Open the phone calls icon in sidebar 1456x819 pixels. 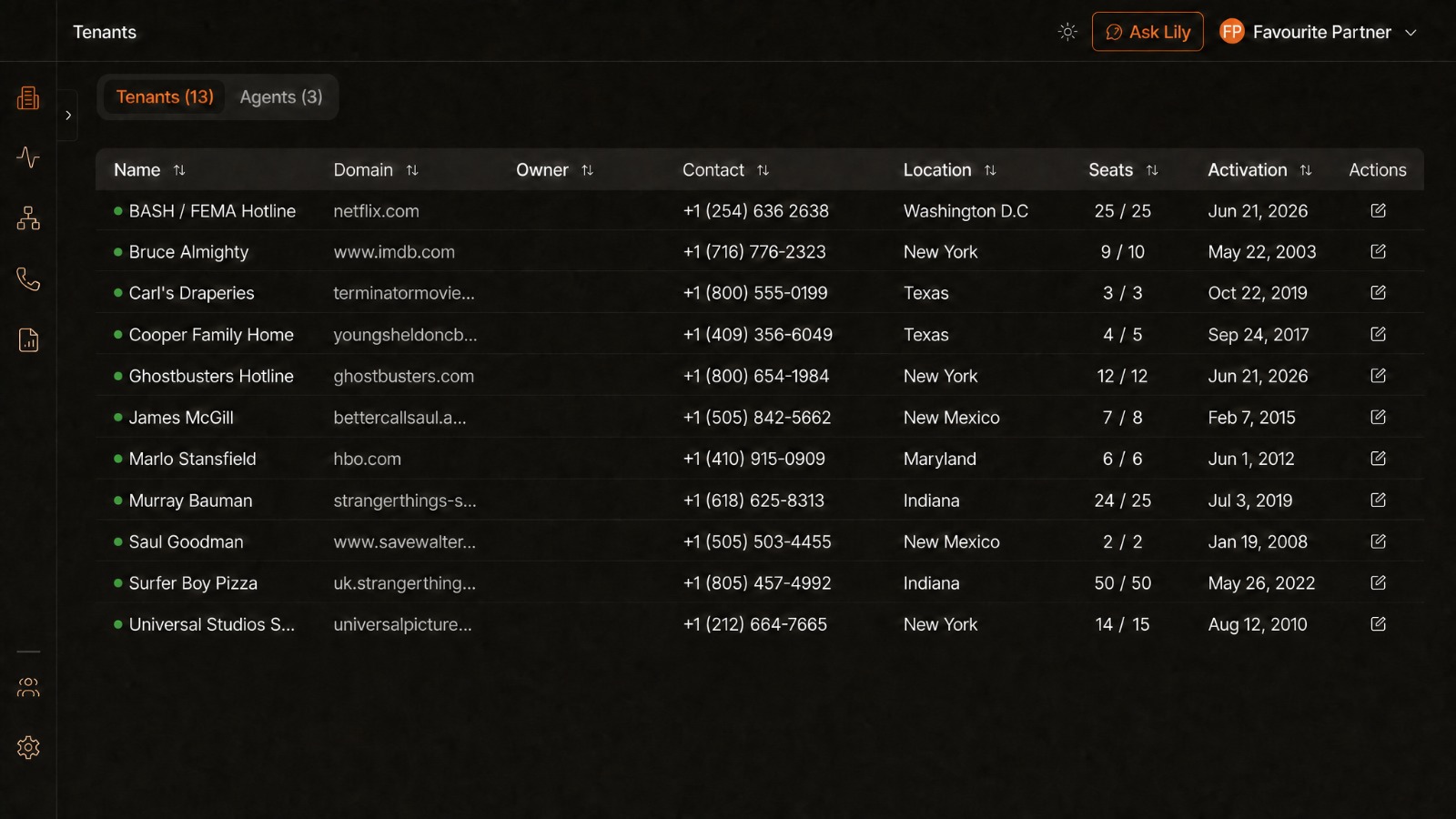[28, 279]
